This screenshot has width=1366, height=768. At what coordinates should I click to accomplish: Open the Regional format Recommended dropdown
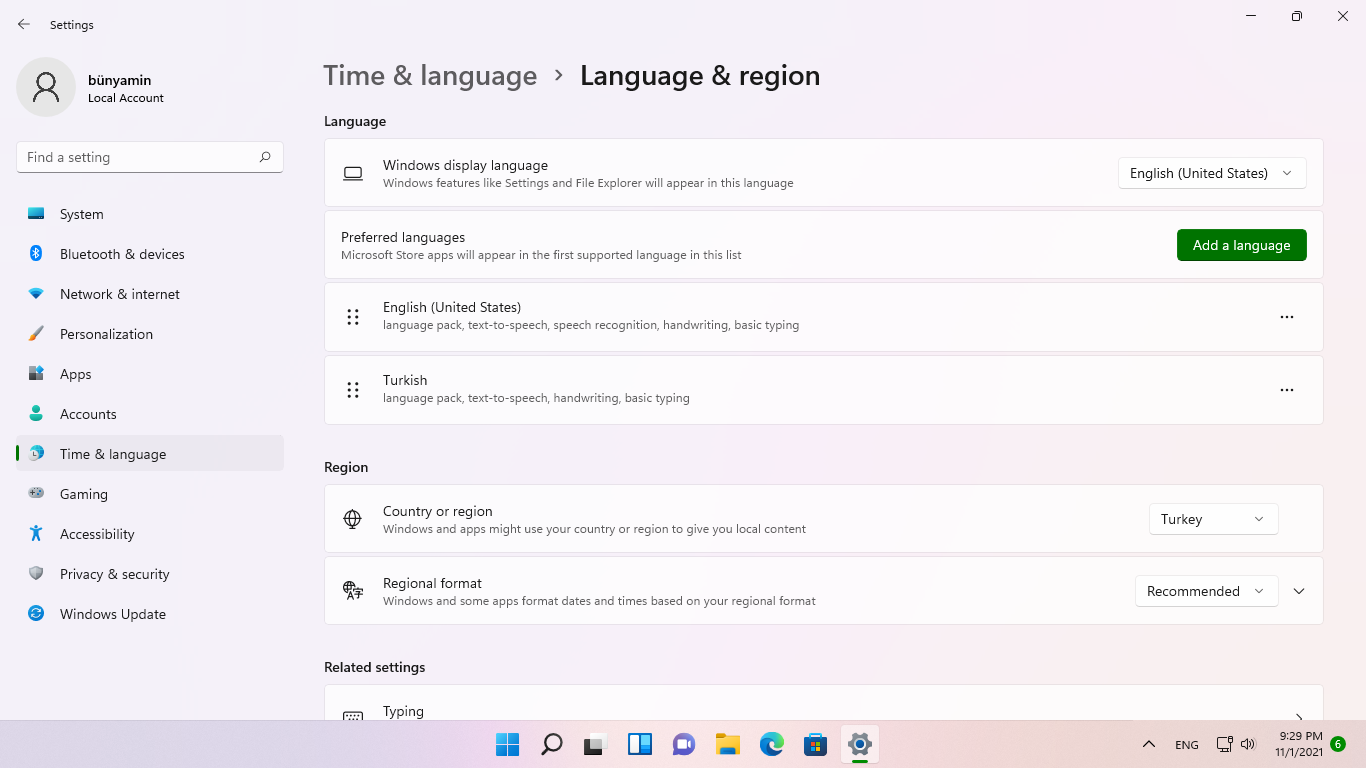1206,591
